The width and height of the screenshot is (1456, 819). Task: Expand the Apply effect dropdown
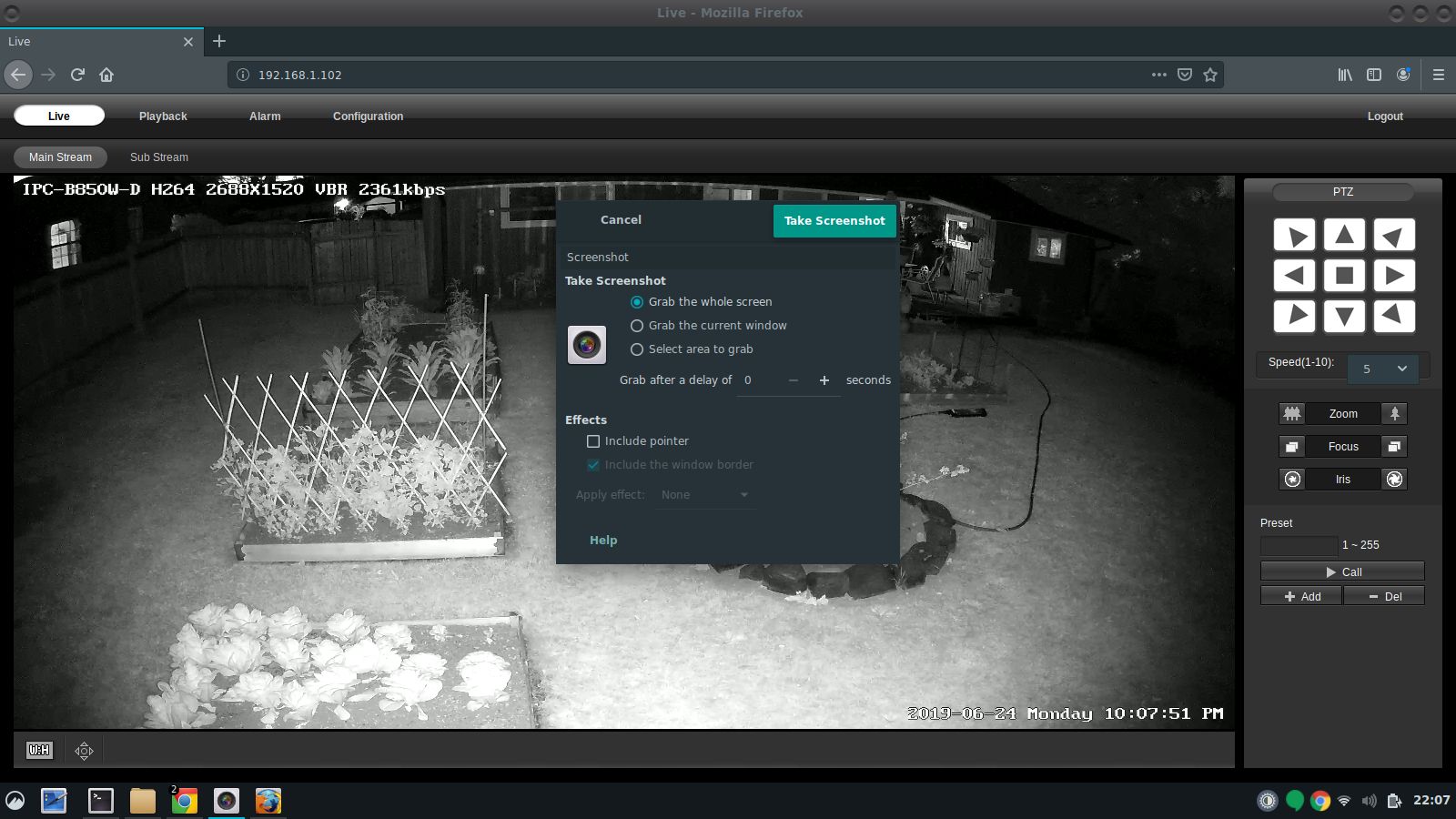tap(704, 495)
